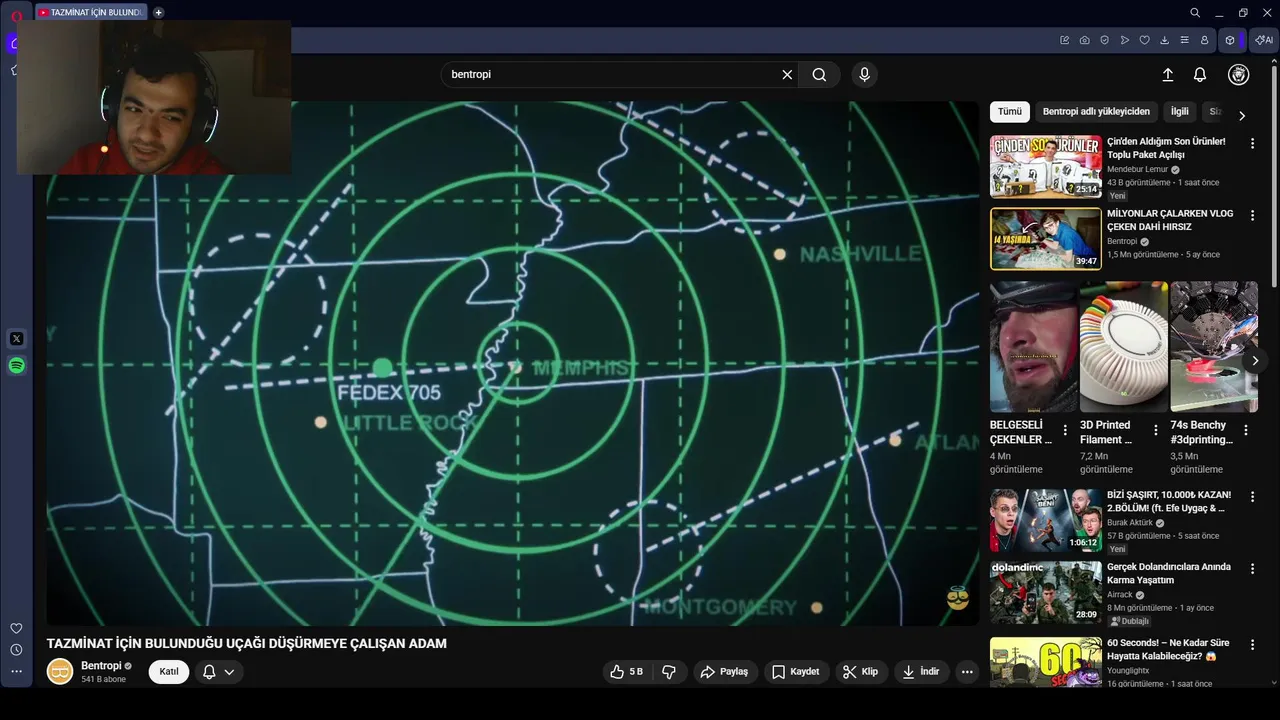Image resolution: width=1280 pixels, height=720 pixels.
Task: Open the browser profile account icon
Action: [1204, 40]
